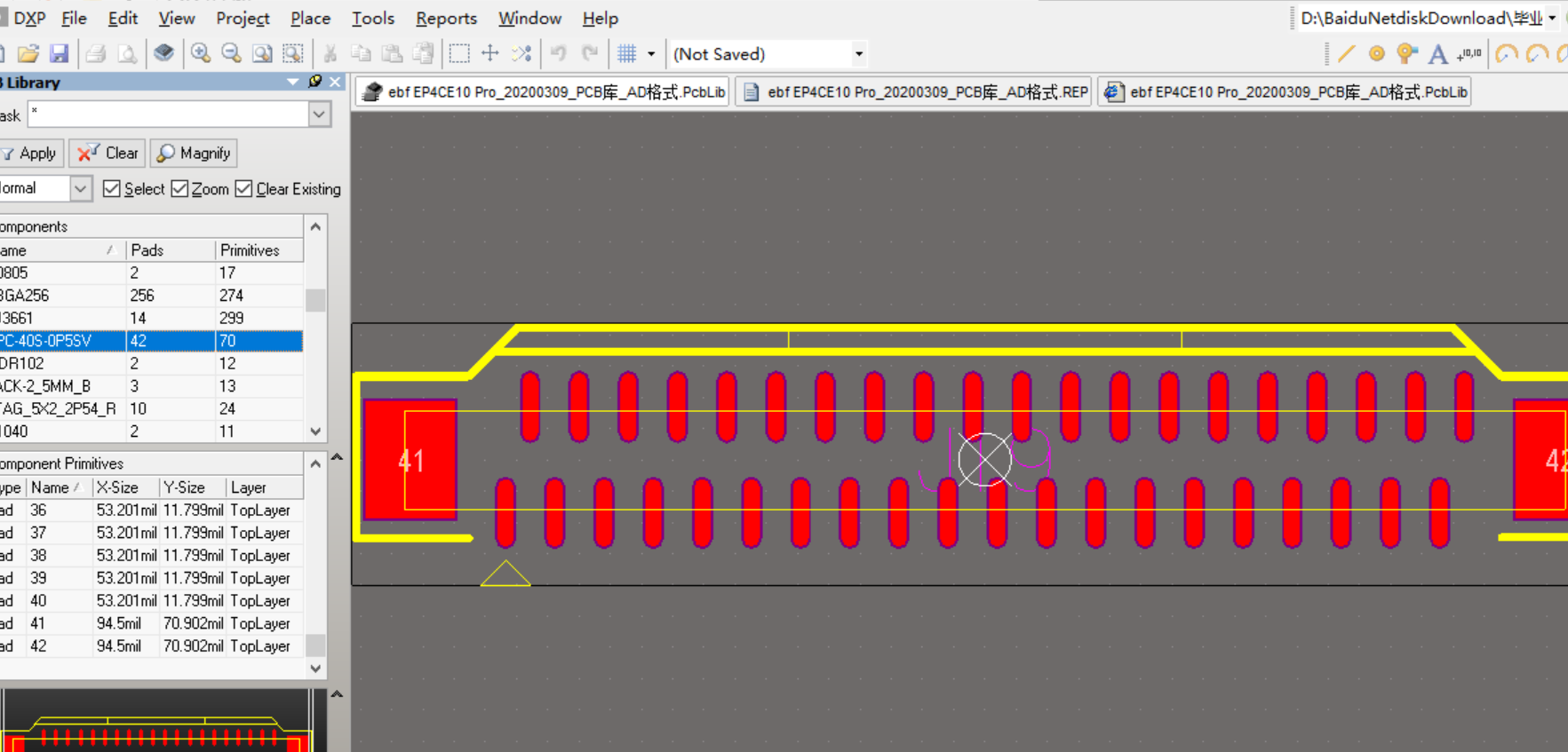Viewport: 1568px width, 752px height.
Task: Switch to the .REP report document tab
Action: [915, 91]
